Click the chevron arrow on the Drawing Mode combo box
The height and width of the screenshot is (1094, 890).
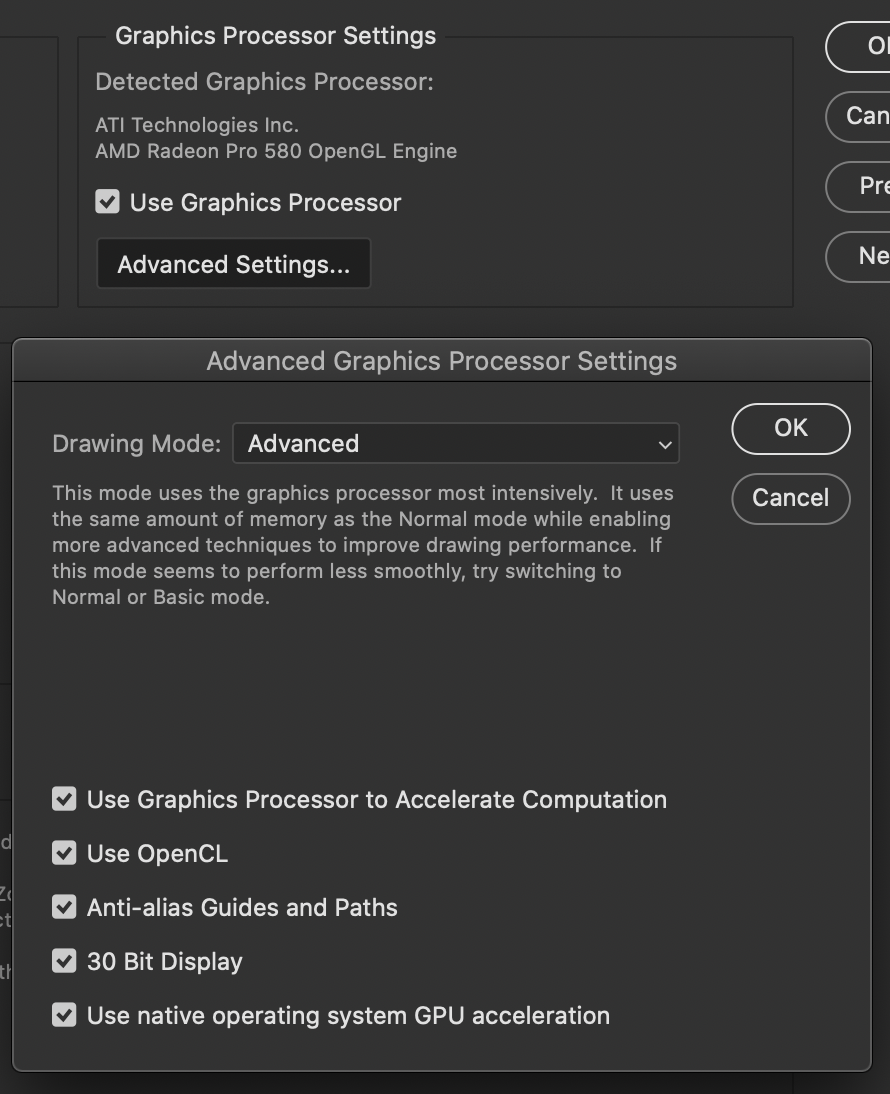click(x=665, y=445)
